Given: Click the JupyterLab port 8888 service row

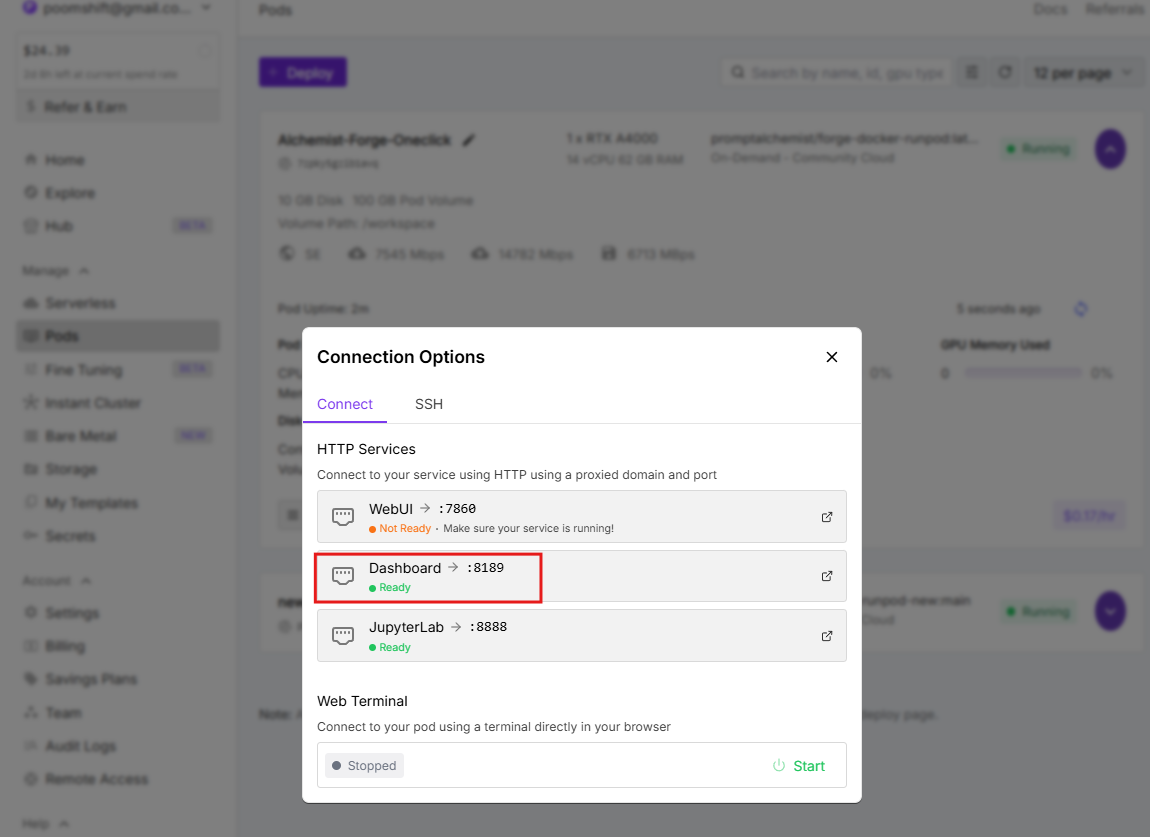Looking at the screenshot, I should click(x=582, y=635).
